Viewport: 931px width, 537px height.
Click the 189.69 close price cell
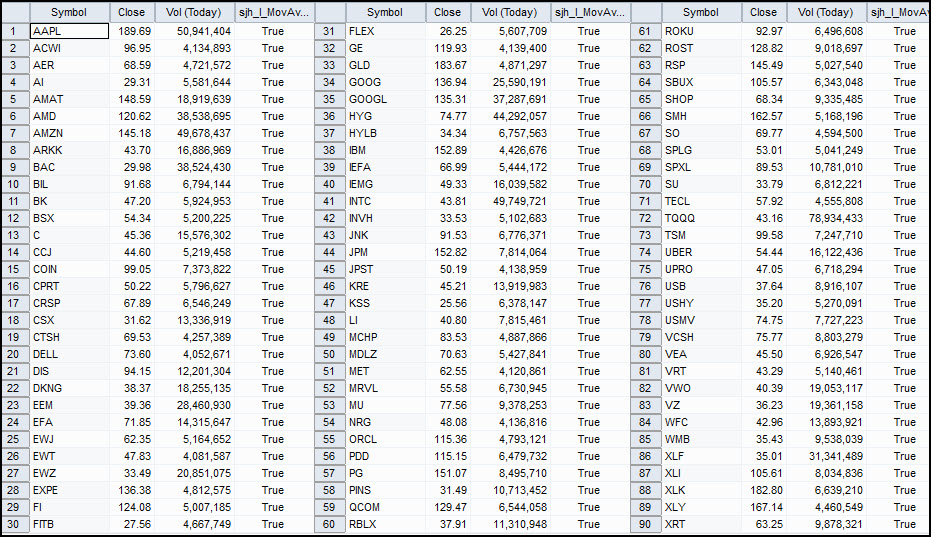pyautogui.click(x=131, y=31)
